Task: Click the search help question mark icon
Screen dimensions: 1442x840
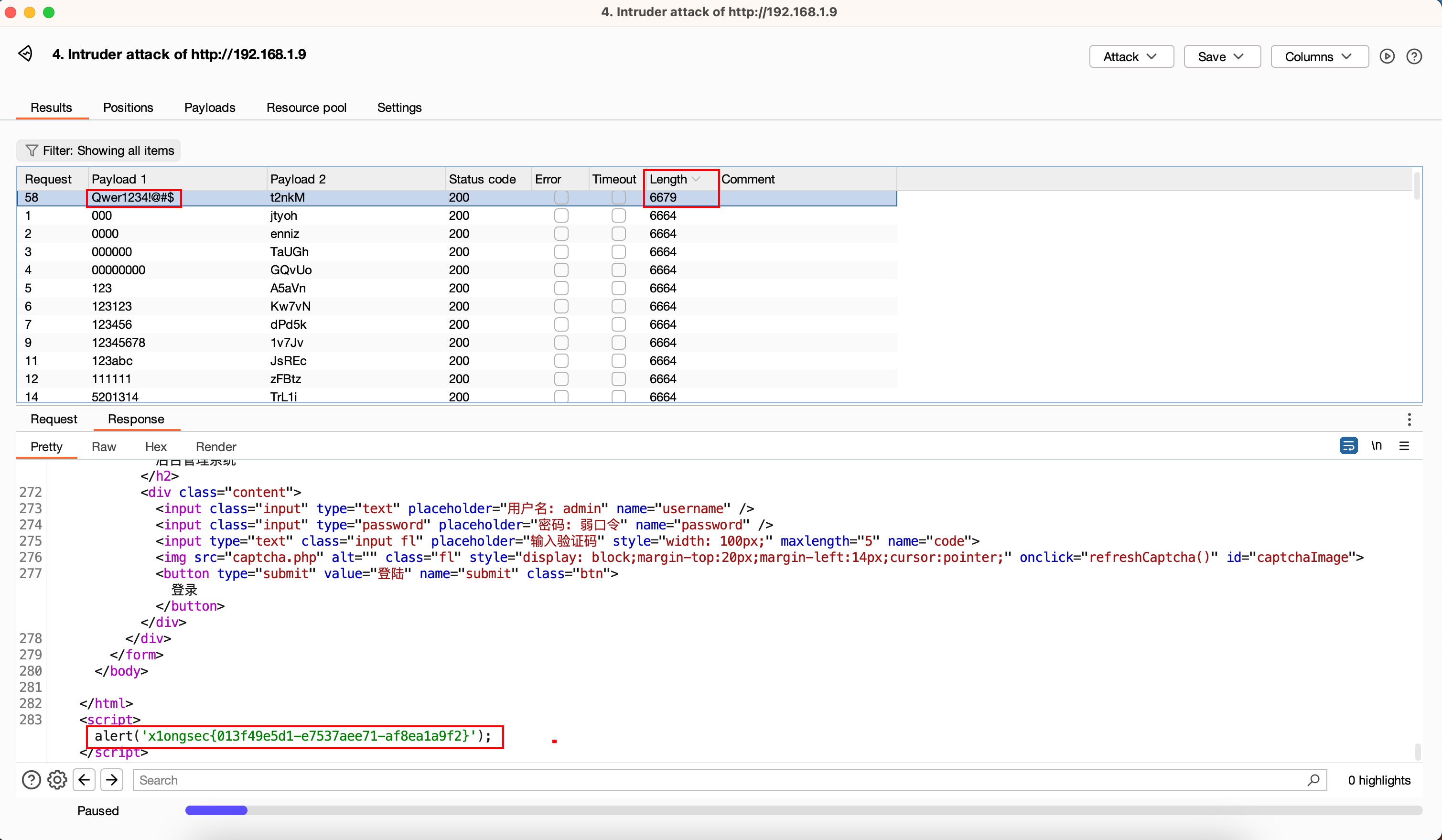Action: (x=32, y=780)
